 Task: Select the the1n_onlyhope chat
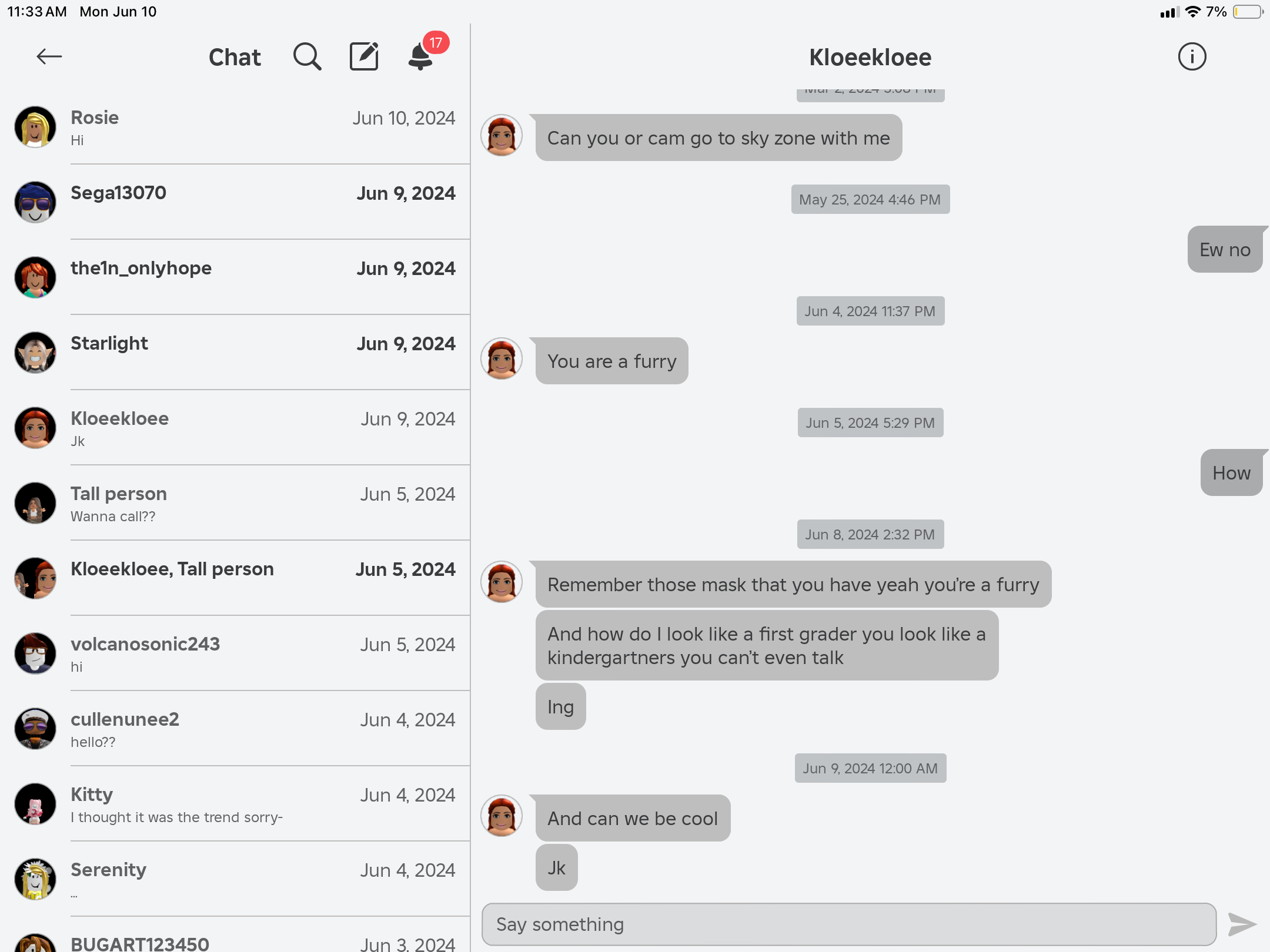[235, 277]
